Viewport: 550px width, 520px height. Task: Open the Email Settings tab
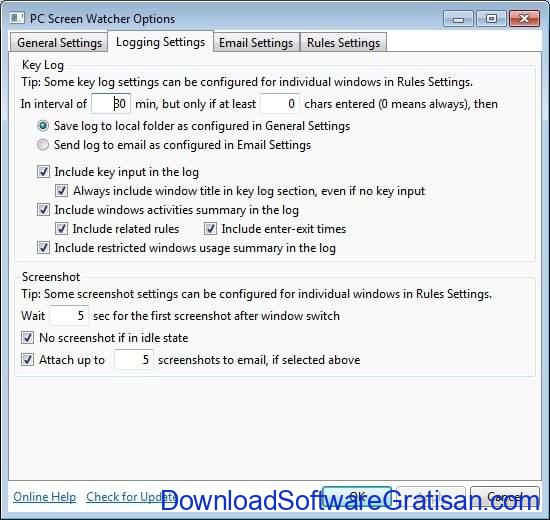256,43
